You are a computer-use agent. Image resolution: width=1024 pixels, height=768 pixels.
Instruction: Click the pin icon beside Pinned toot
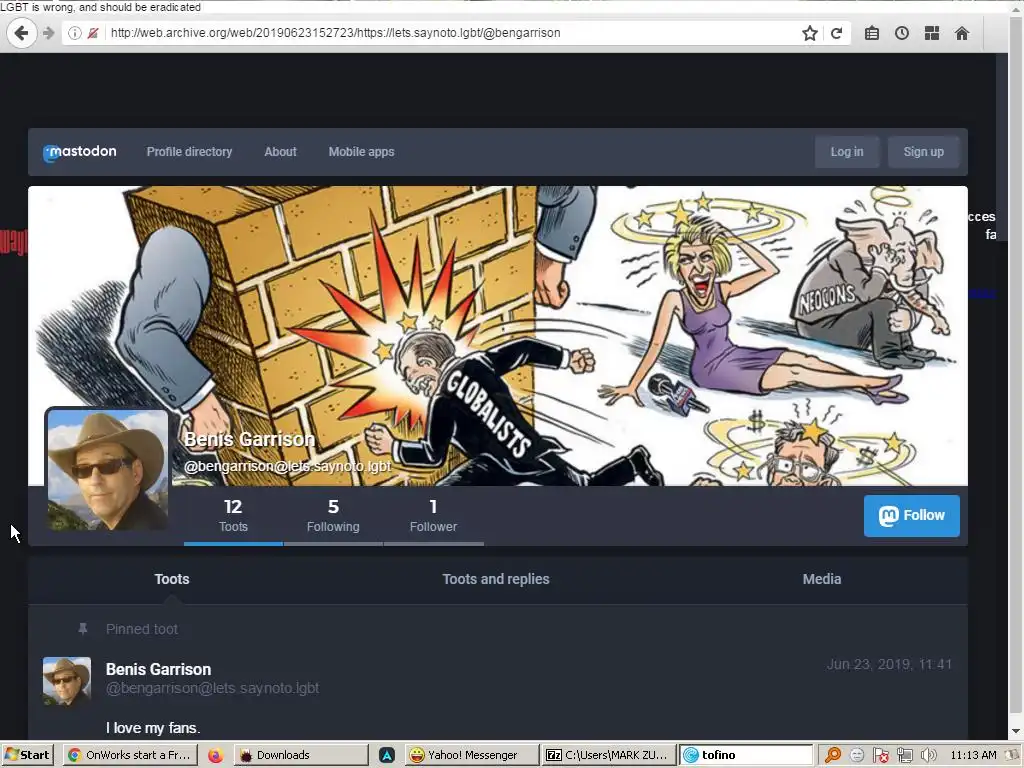coord(83,629)
